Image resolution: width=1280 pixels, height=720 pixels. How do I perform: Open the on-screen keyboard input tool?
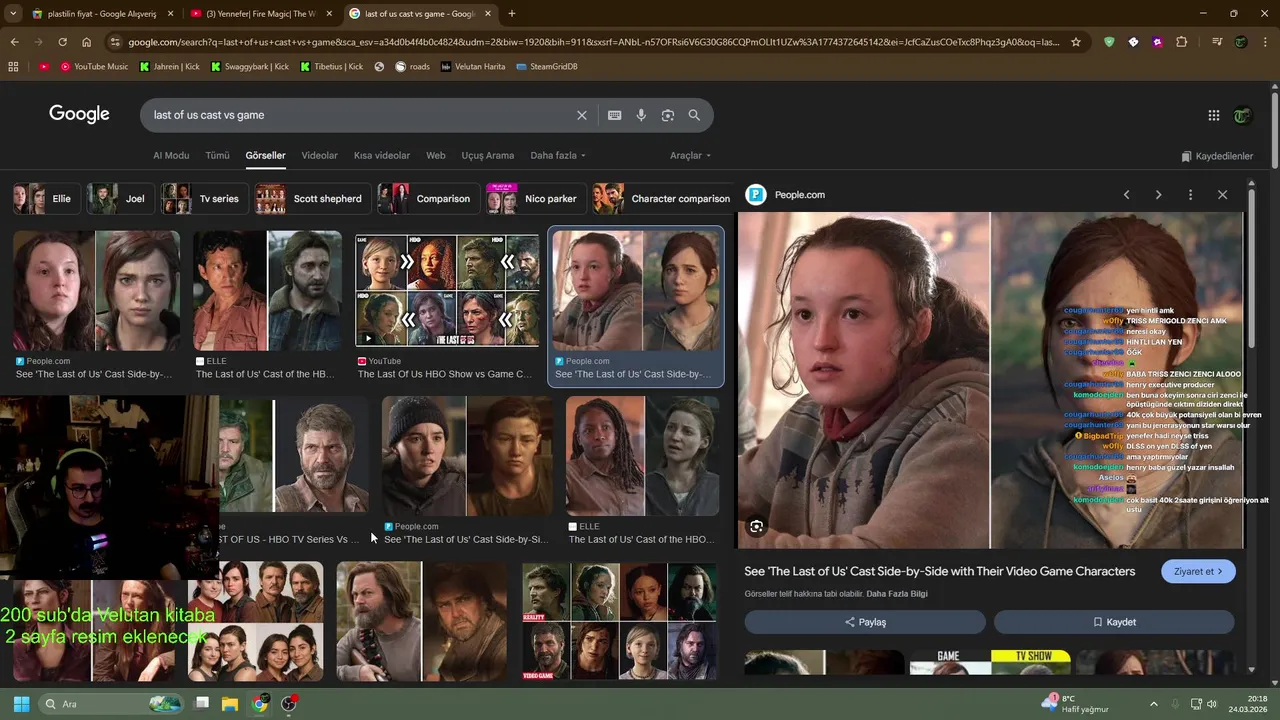click(615, 115)
